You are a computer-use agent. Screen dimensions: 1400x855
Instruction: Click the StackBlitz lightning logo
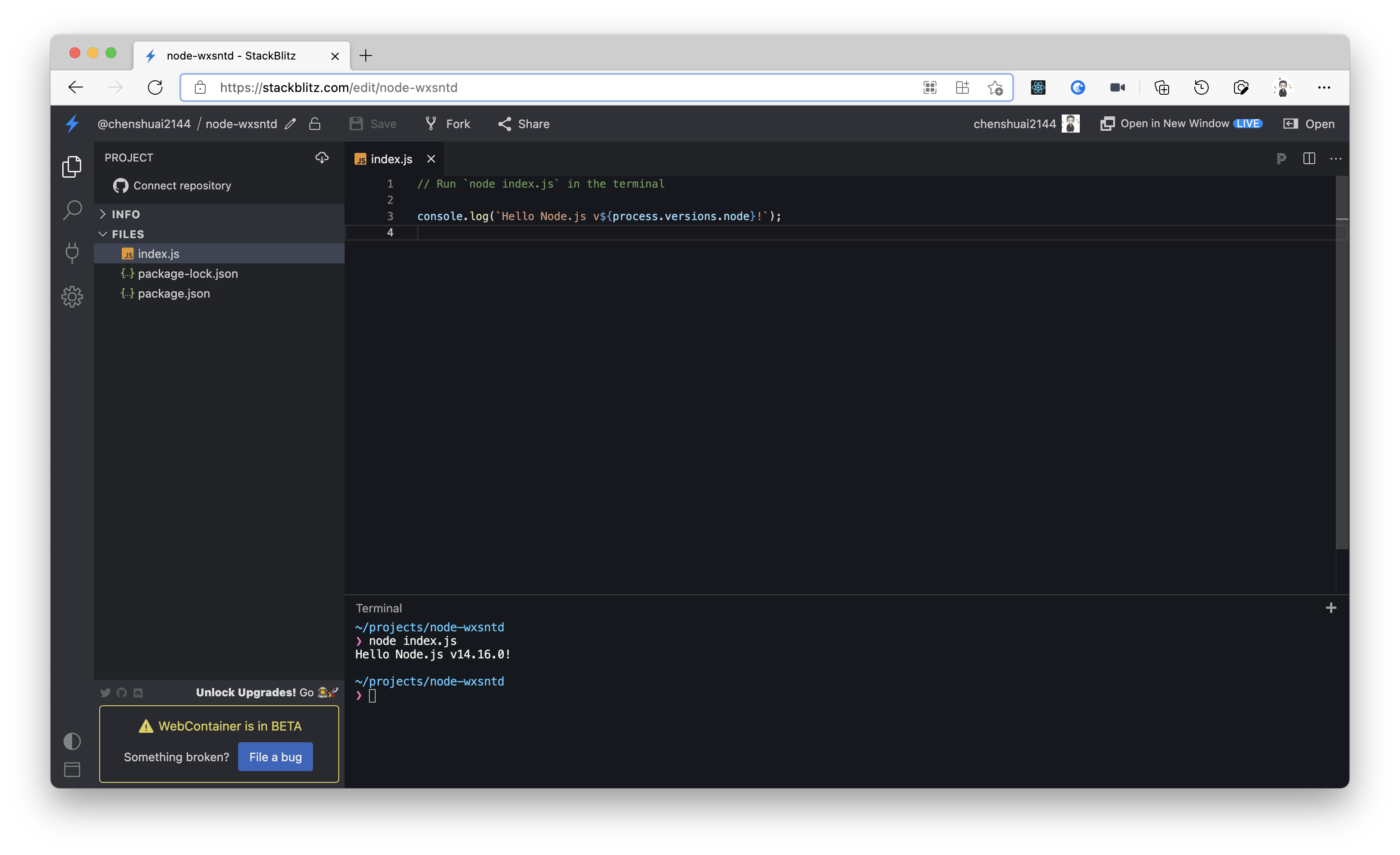[x=72, y=123]
